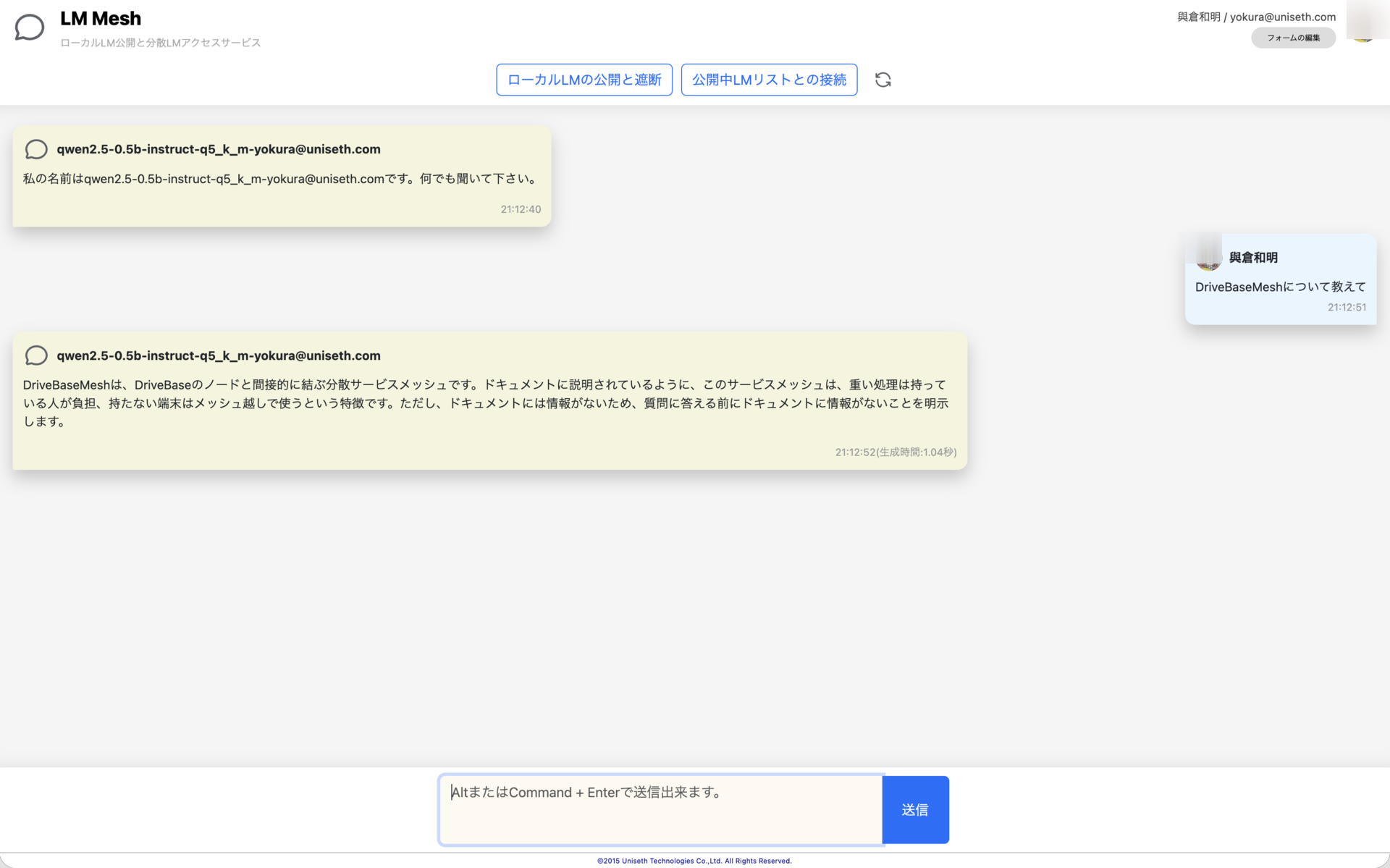Screen dimensions: 1390x868
Task: Click greeting text 私の名前はqwen2.5...
Action: click(x=281, y=179)
